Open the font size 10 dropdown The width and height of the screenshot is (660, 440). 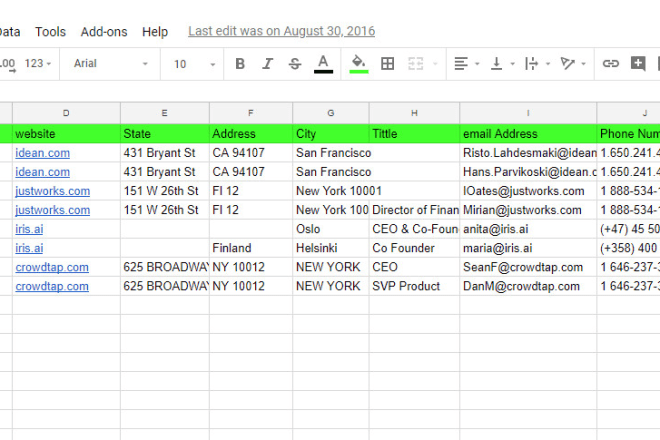click(194, 64)
